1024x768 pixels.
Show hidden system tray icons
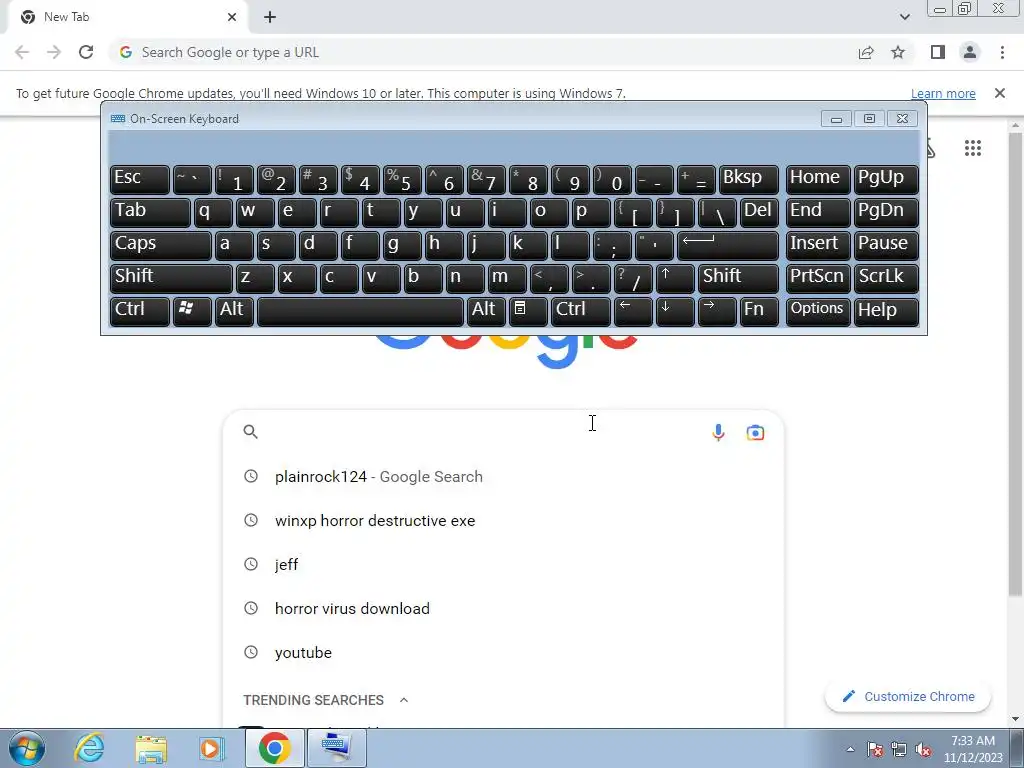850,749
